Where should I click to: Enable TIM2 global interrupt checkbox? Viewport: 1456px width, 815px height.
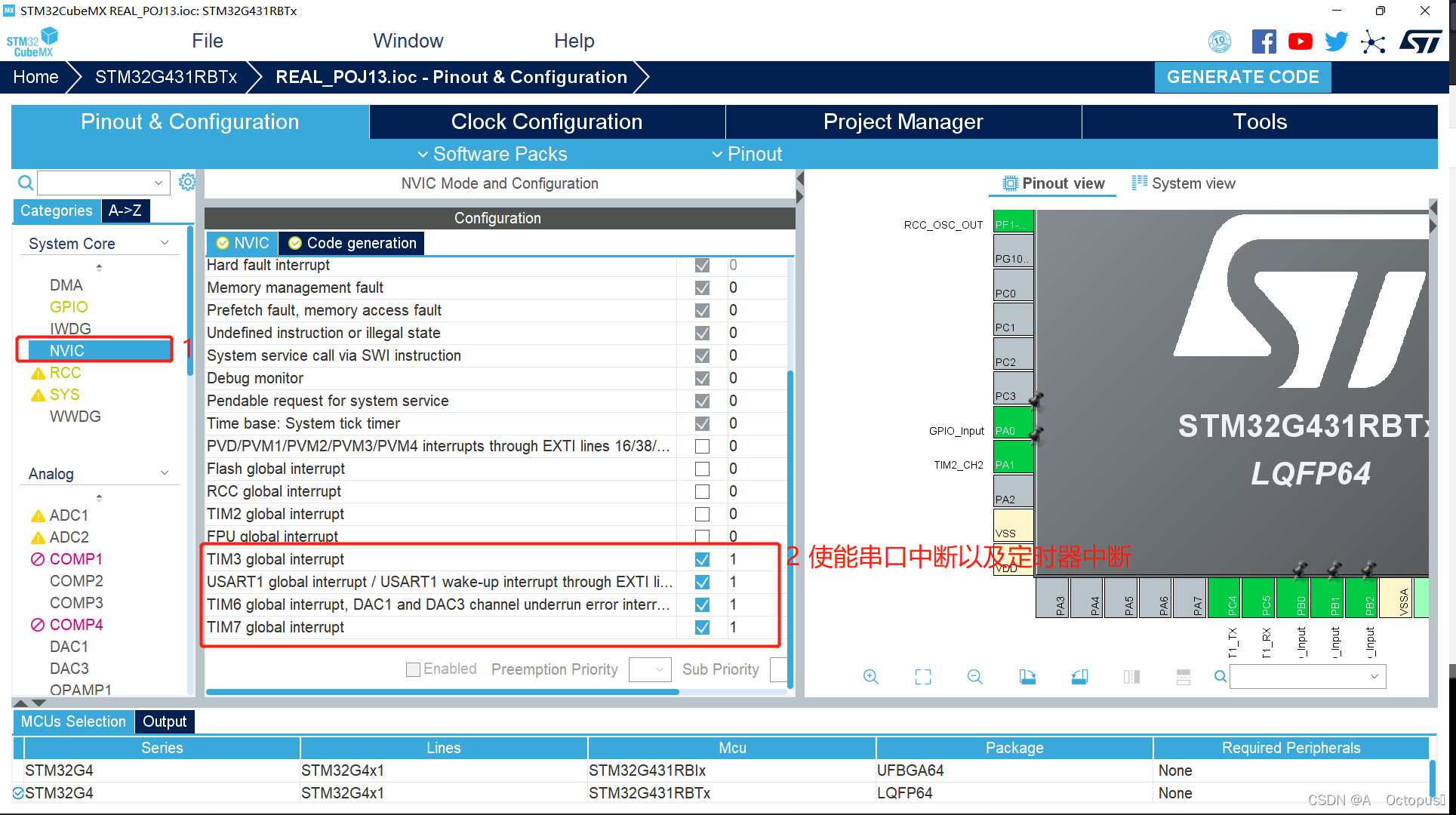click(702, 514)
